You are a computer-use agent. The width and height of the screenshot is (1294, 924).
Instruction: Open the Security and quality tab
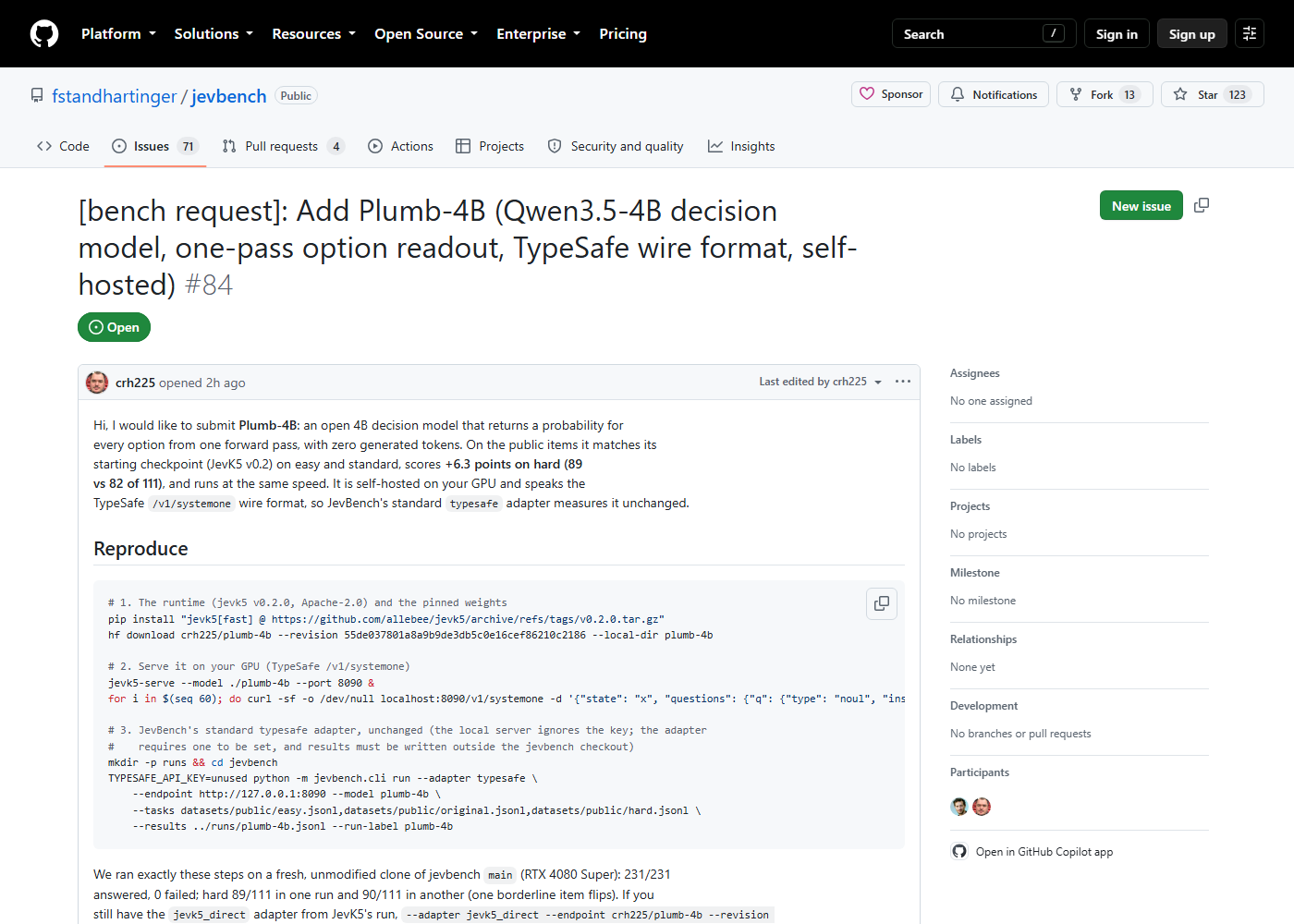click(x=616, y=146)
